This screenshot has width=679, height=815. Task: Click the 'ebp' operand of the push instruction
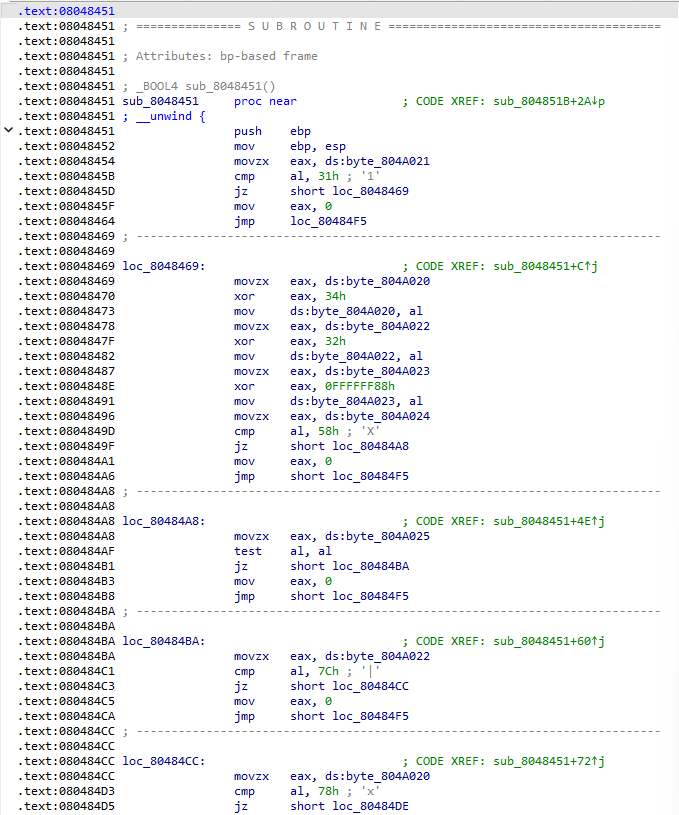301,132
